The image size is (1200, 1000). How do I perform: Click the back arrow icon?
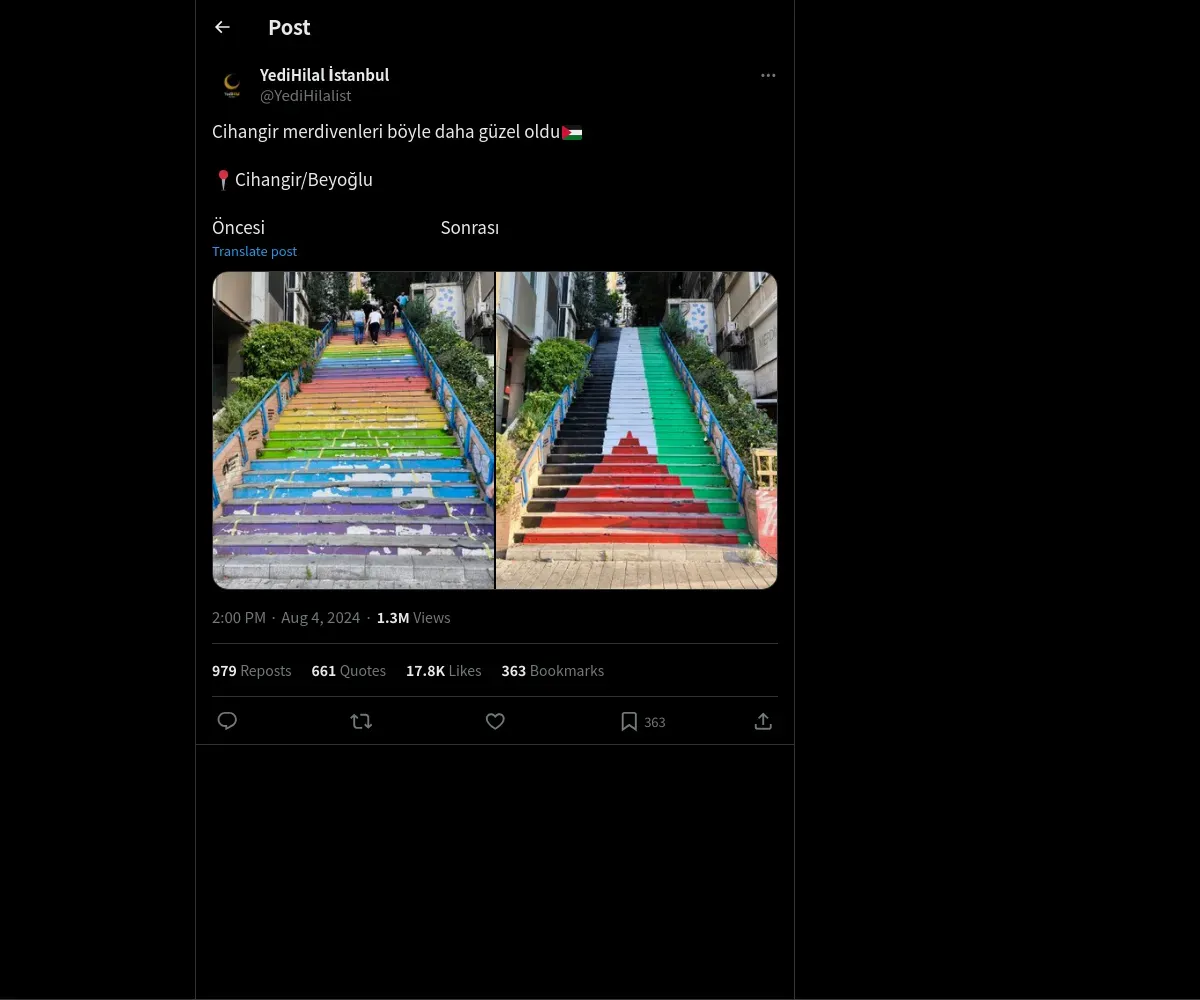222,28
